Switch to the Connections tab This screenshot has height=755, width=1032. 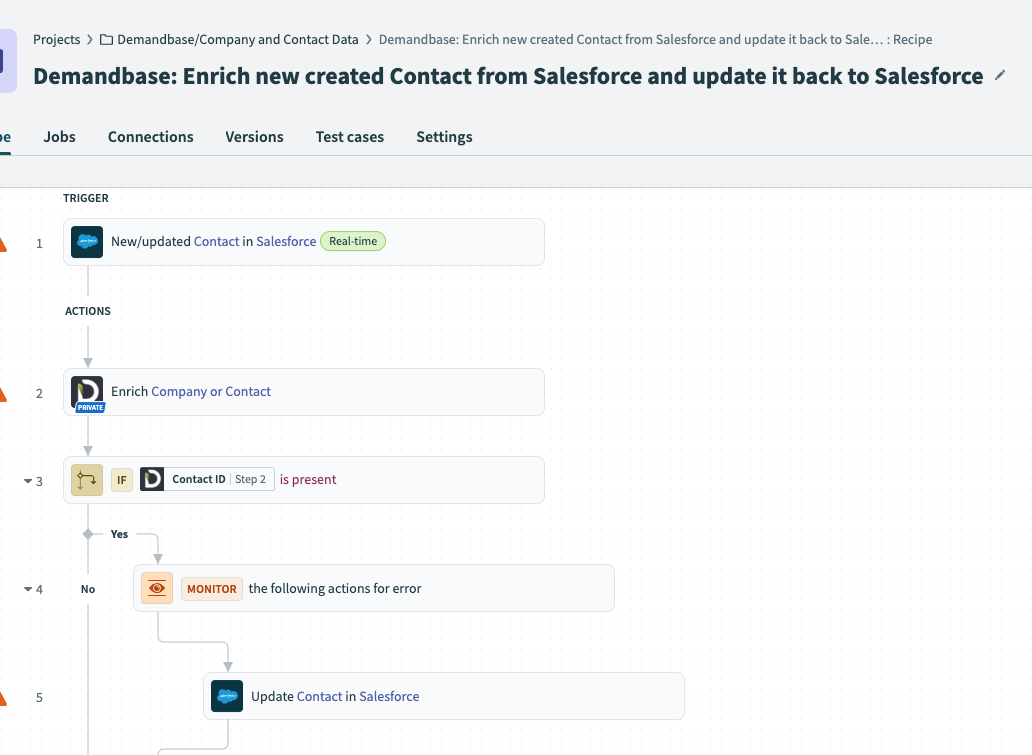pos(151,137)
